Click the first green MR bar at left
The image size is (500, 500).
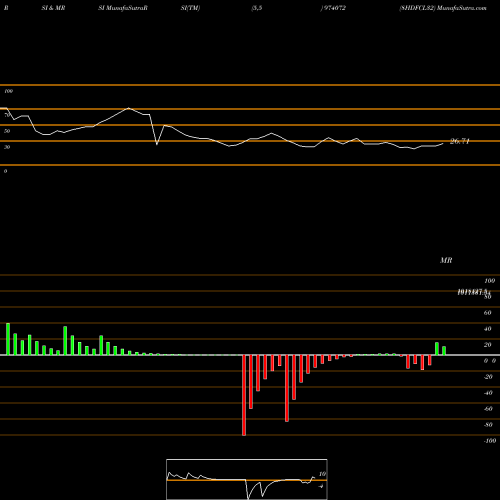pos(8,339)
